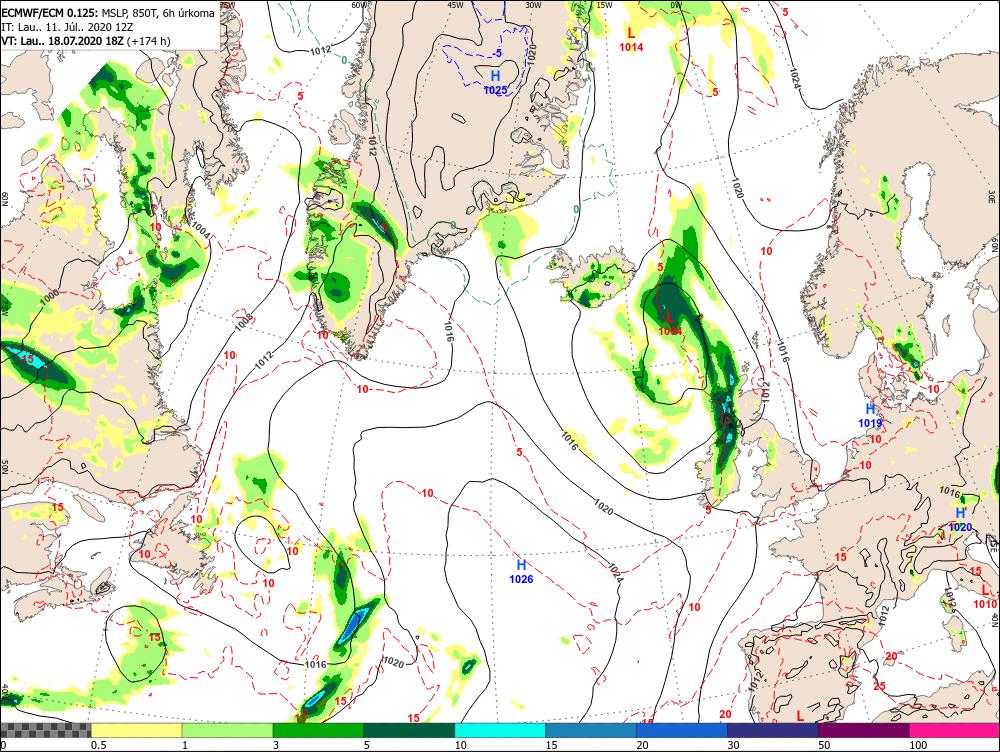The height and width of the screenshot is (752, 1000).
Task: Click the '30' legend scale value
Action: point(733,745)
